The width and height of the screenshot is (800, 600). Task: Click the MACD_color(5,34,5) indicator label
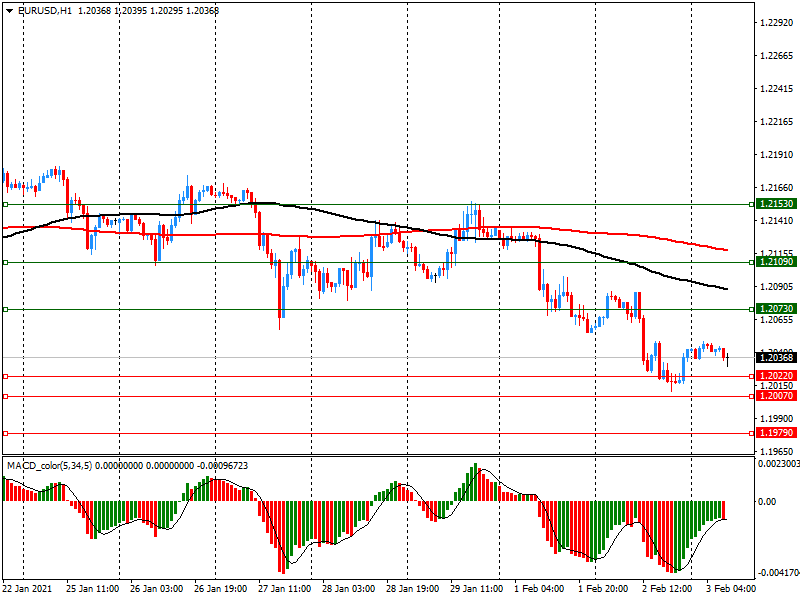pos(52,466)
